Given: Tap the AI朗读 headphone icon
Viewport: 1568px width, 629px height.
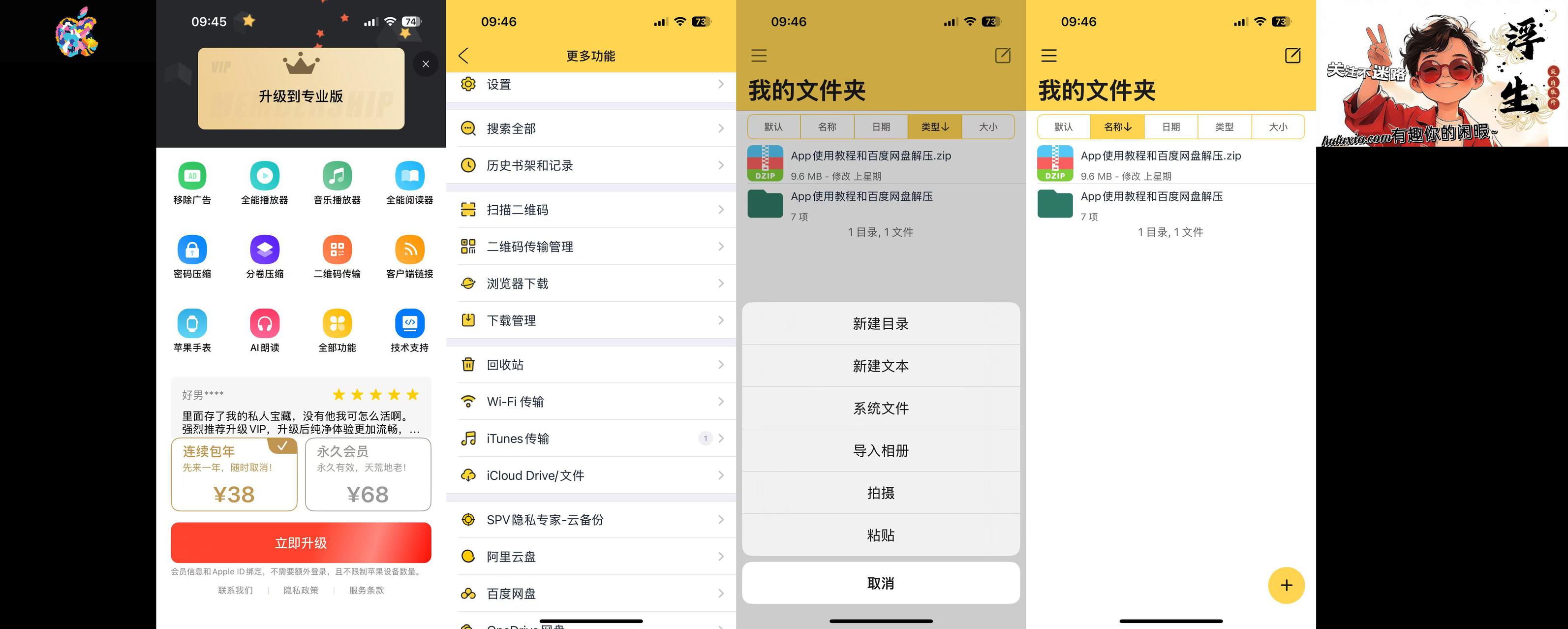Looking at the screenshot, I should coord(264,324).
